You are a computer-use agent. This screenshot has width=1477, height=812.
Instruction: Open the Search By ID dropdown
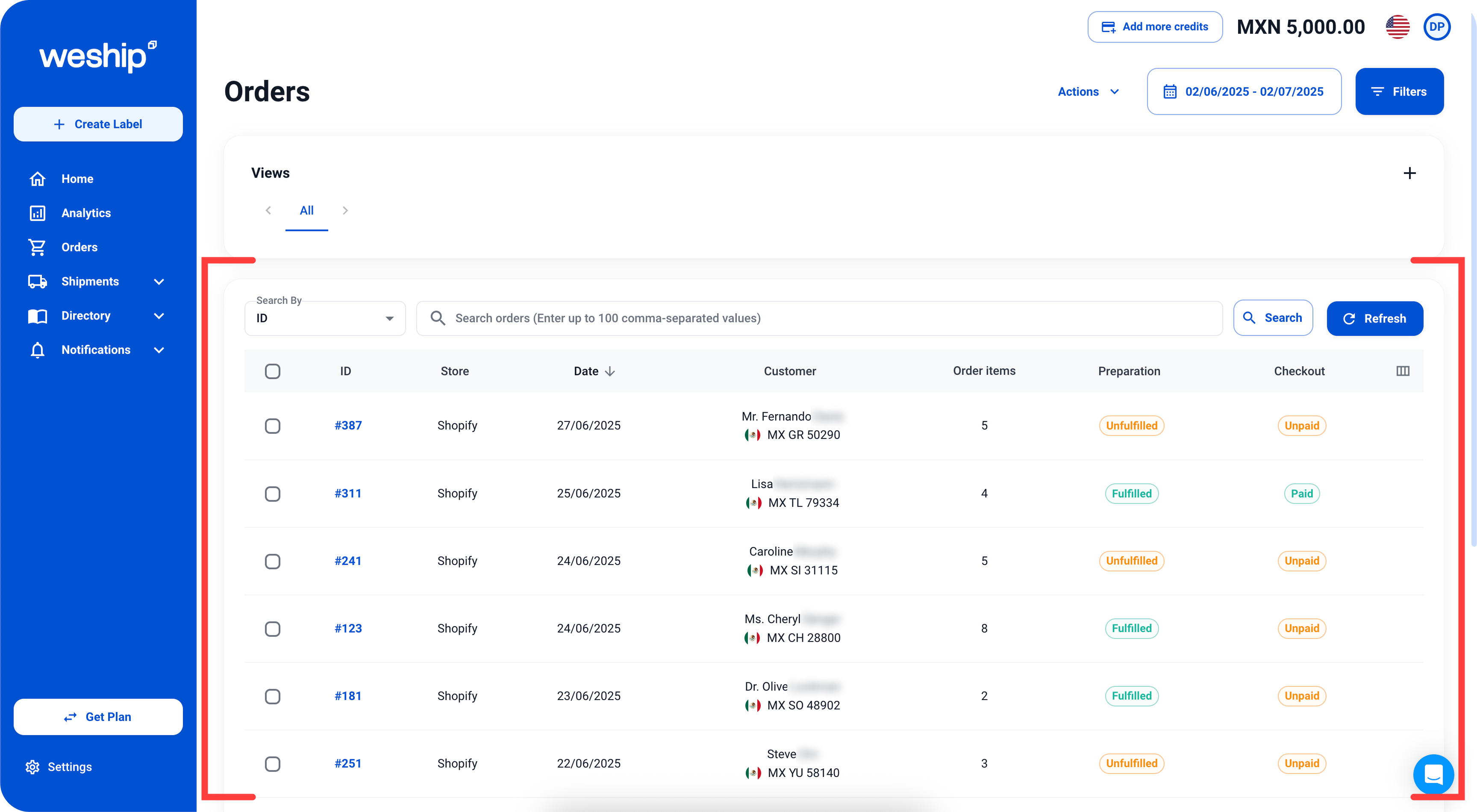pos(324,318)
